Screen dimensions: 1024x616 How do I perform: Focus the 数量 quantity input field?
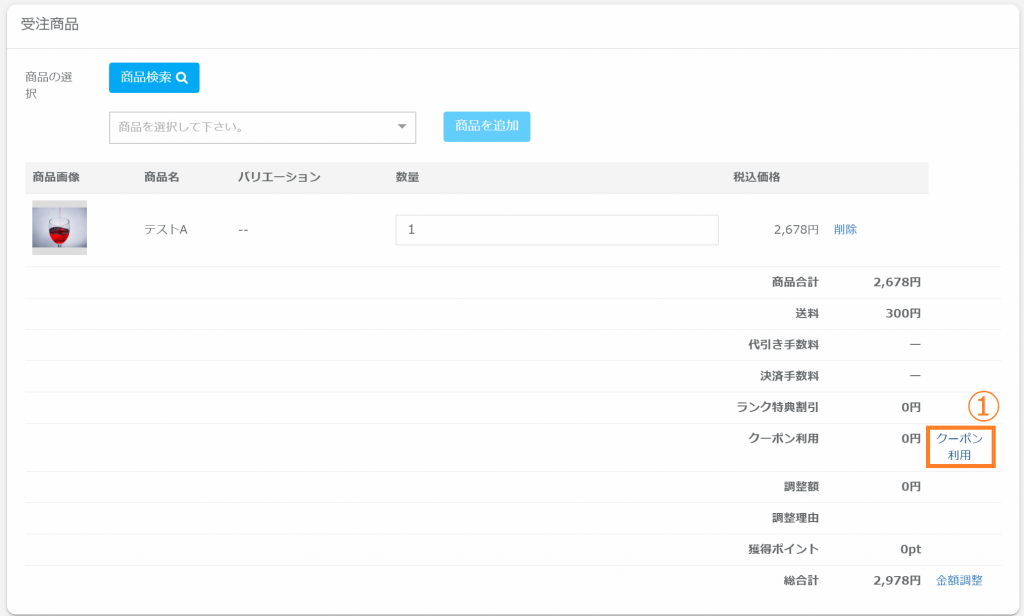pyautogui.click(x=556, y=229)
